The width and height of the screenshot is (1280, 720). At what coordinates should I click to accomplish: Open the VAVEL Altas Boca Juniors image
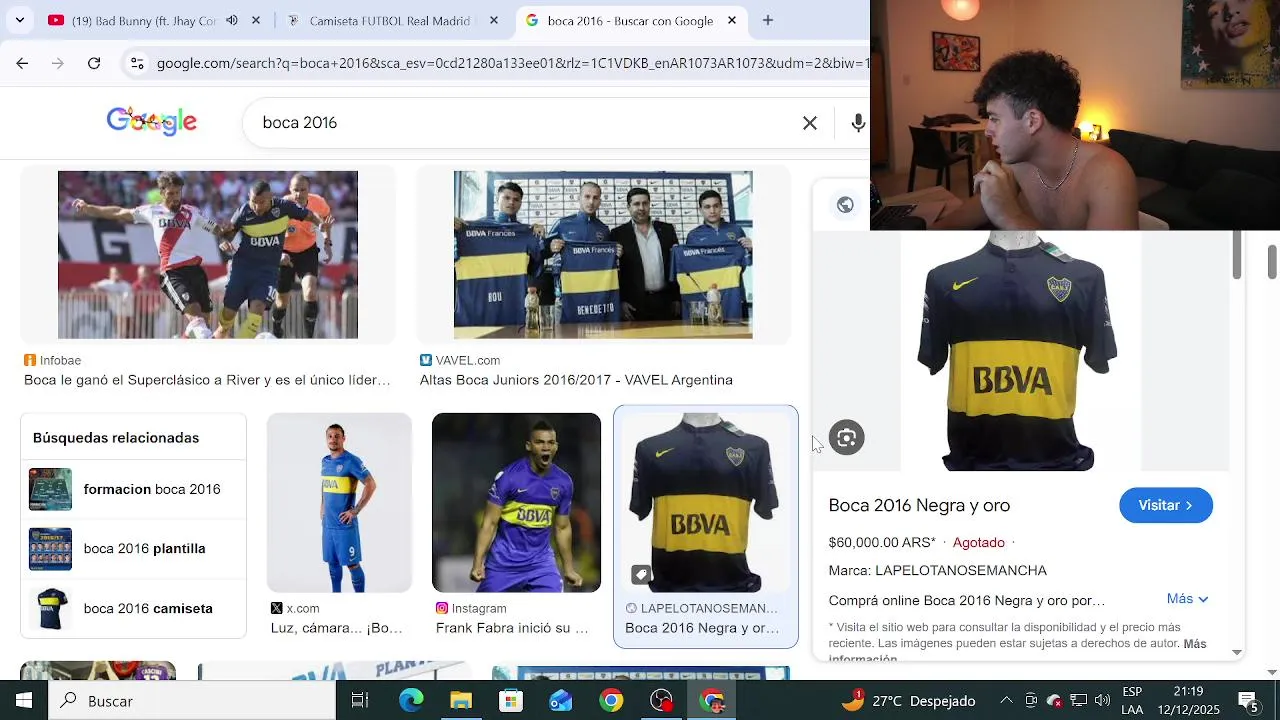click(603, 255)
